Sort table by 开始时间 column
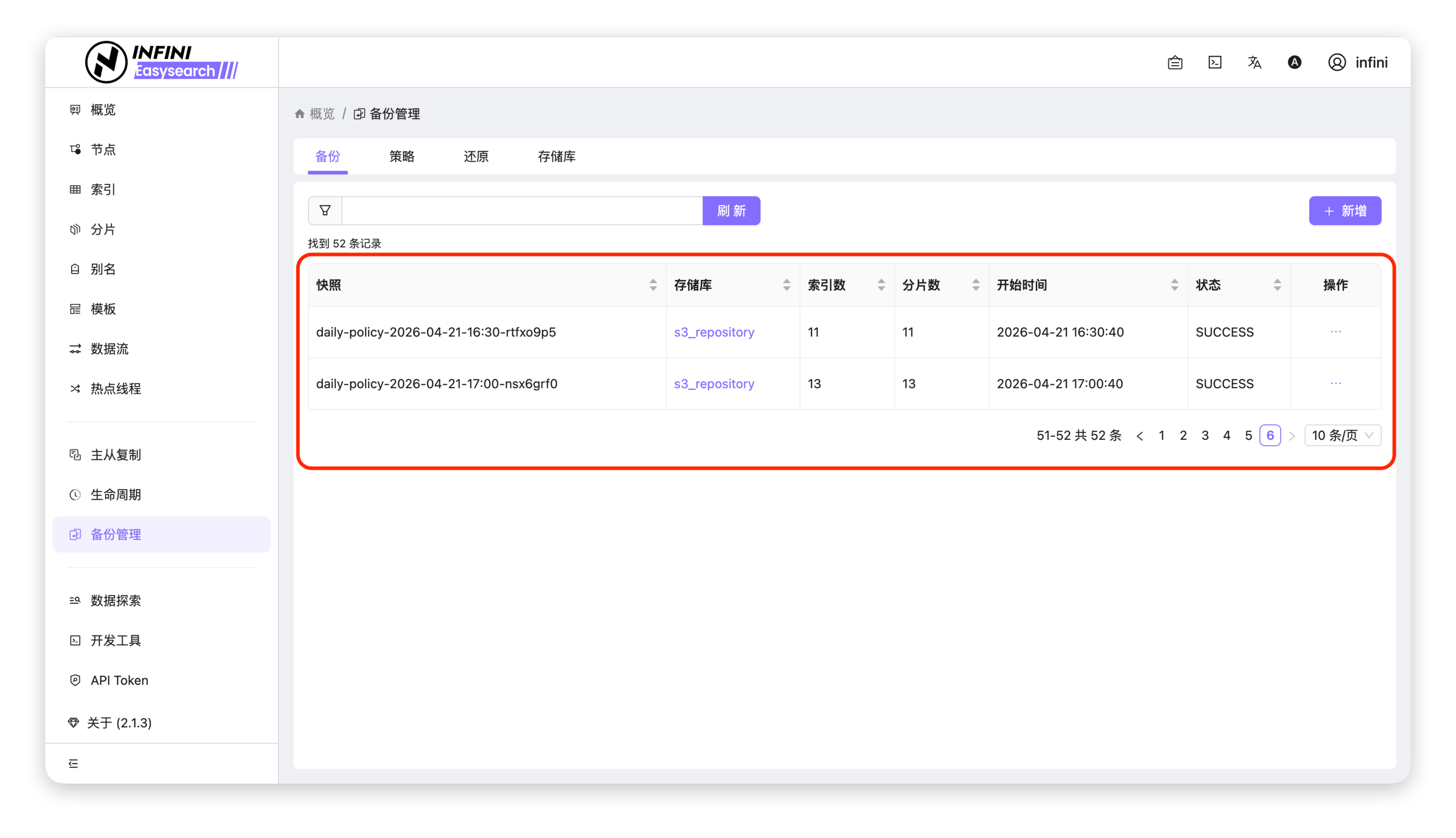The image size is (1456, 838). coord(1174,285)
